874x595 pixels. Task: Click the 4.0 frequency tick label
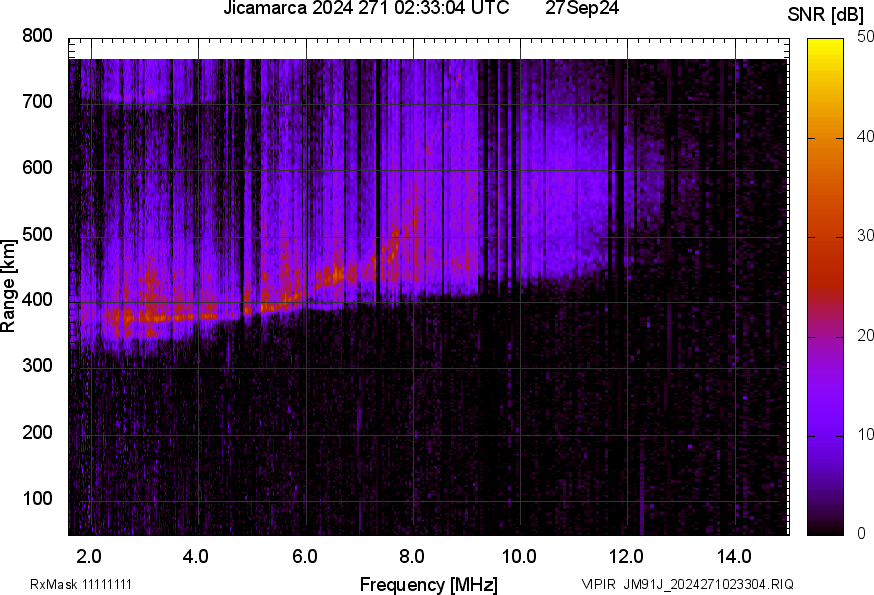pos(196,557)
